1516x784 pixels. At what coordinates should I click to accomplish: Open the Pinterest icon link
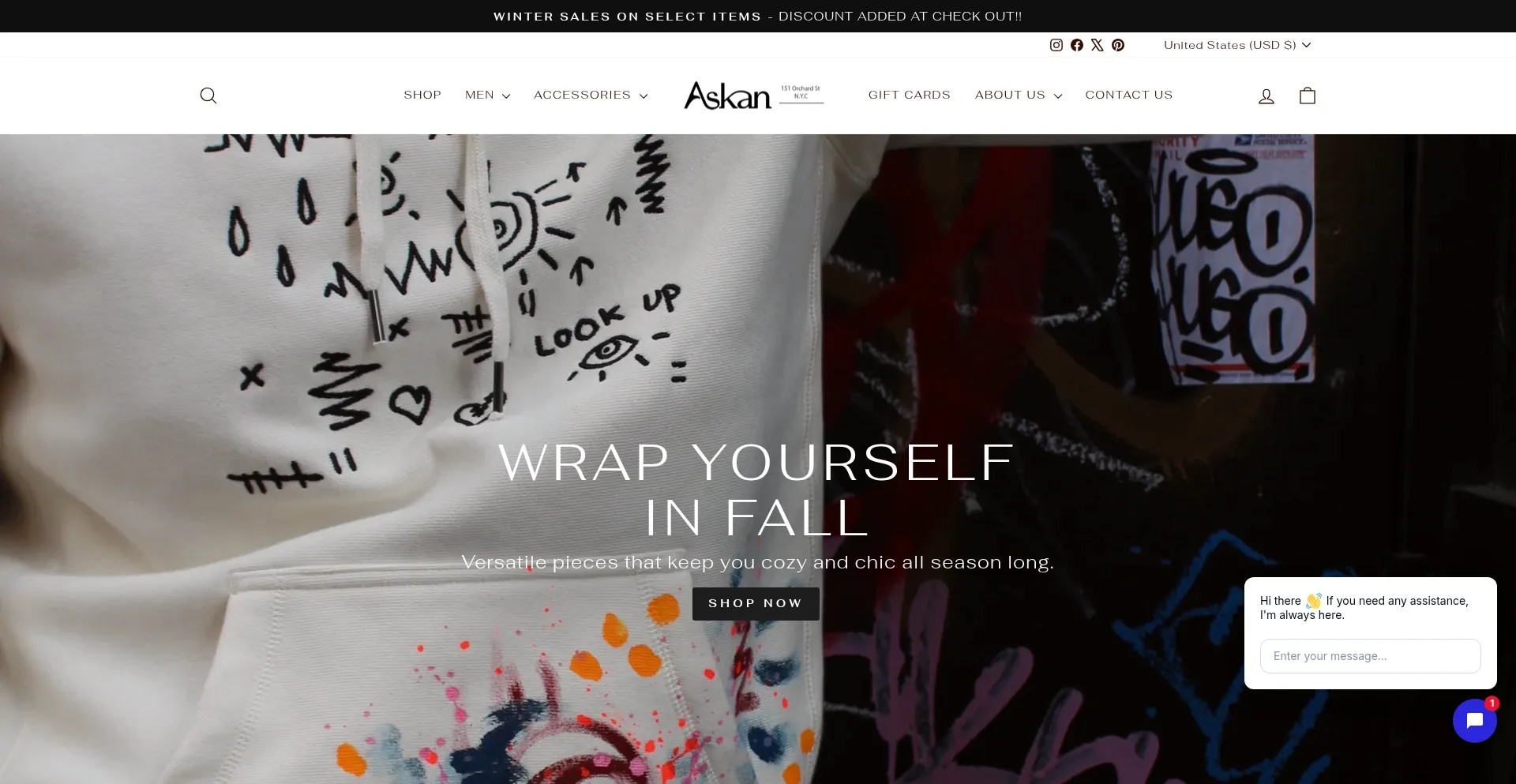[x=1118, y=45]
